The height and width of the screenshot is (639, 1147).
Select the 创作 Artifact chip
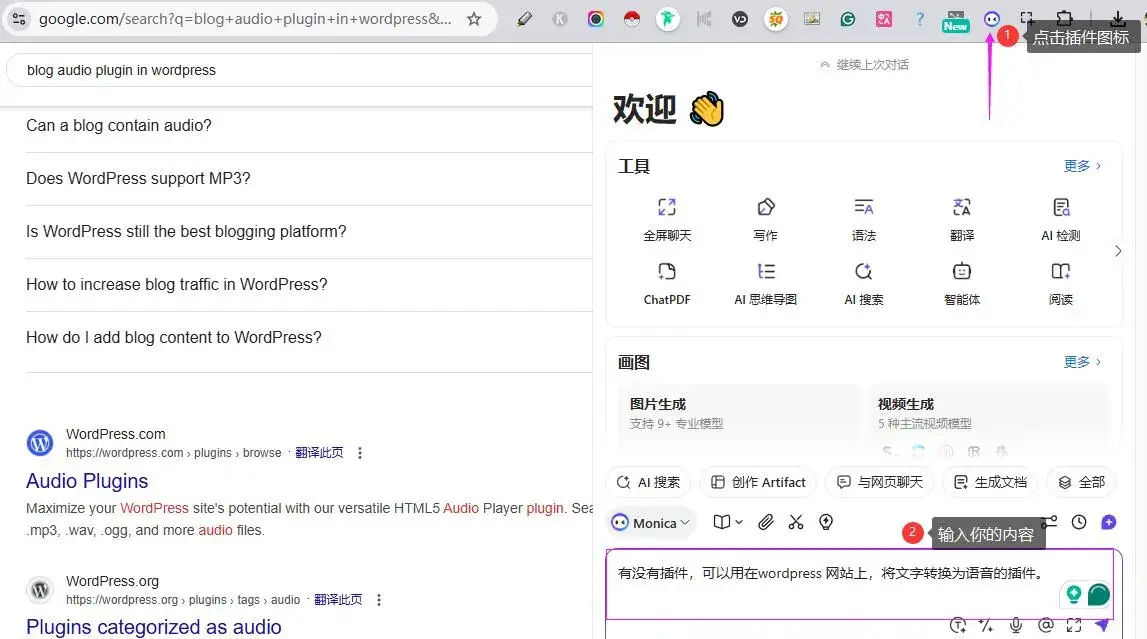coord(758,483)
